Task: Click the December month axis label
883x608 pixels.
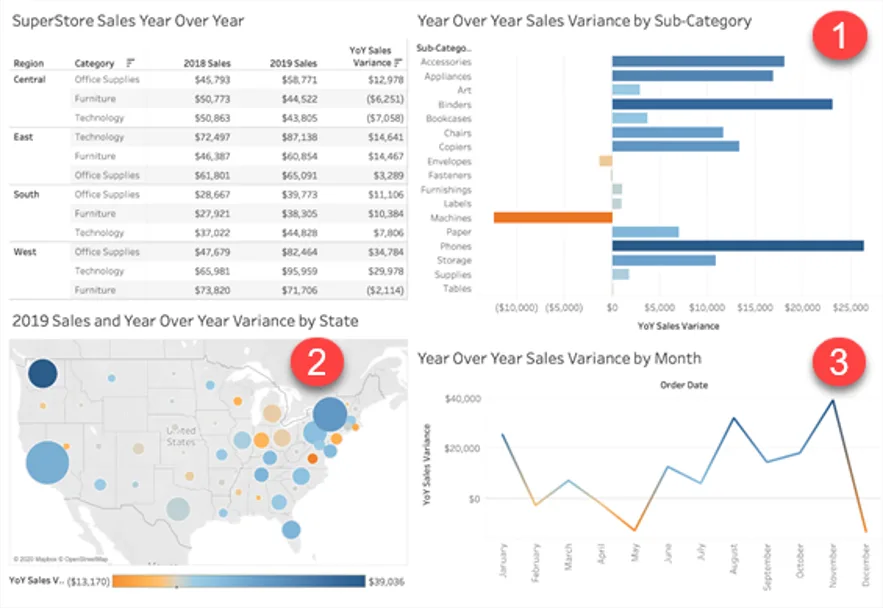Action: click(866, 565)
